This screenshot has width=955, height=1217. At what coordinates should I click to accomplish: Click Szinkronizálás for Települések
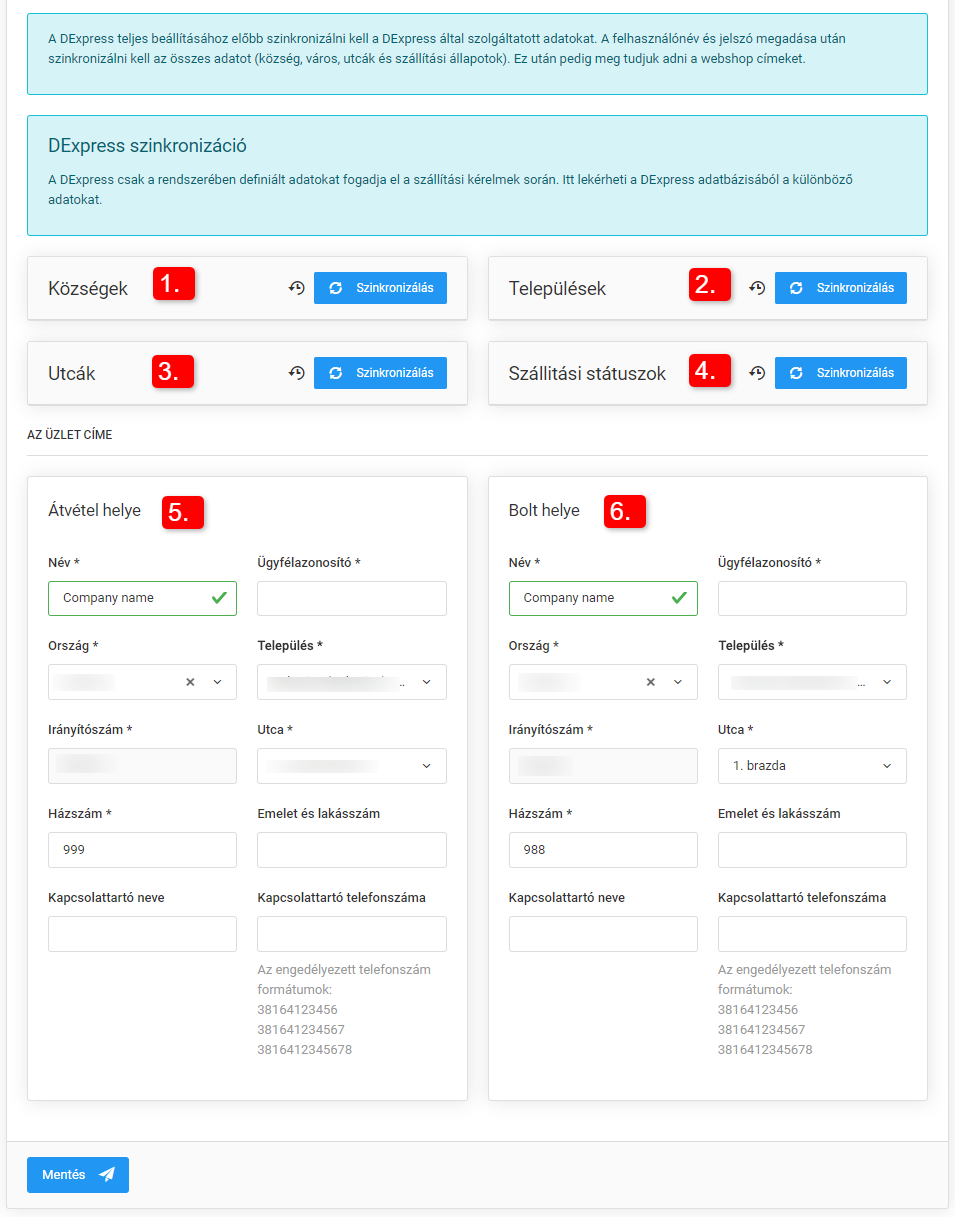pyautogui.click(x=840, y=287)
